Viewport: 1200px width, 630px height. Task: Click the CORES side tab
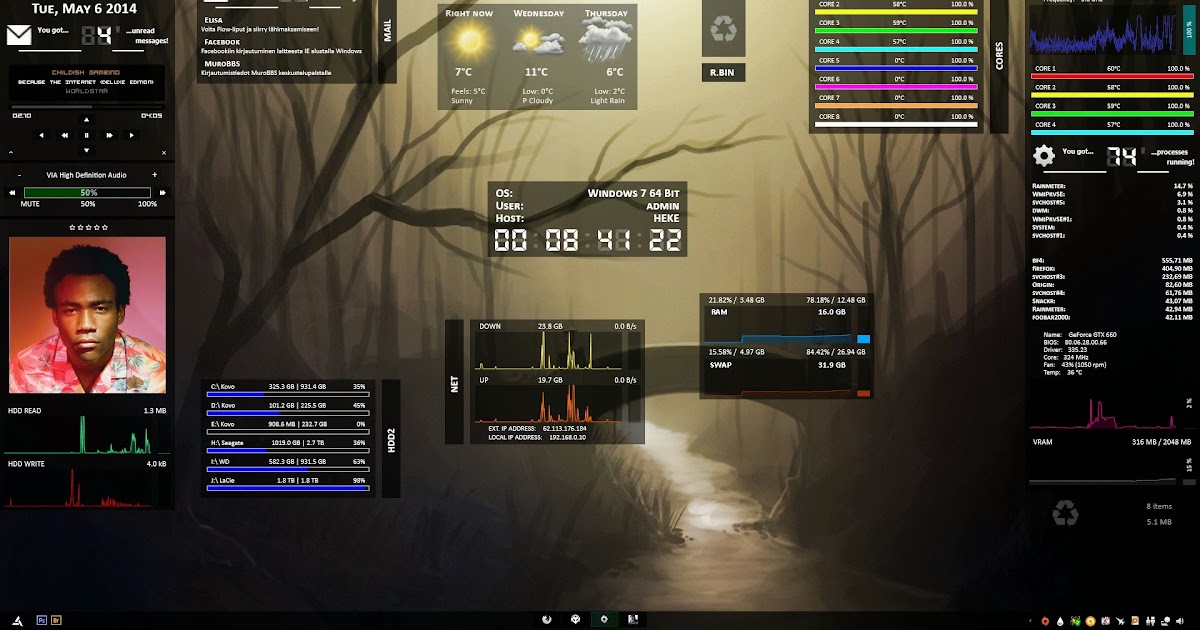point(998,55)
